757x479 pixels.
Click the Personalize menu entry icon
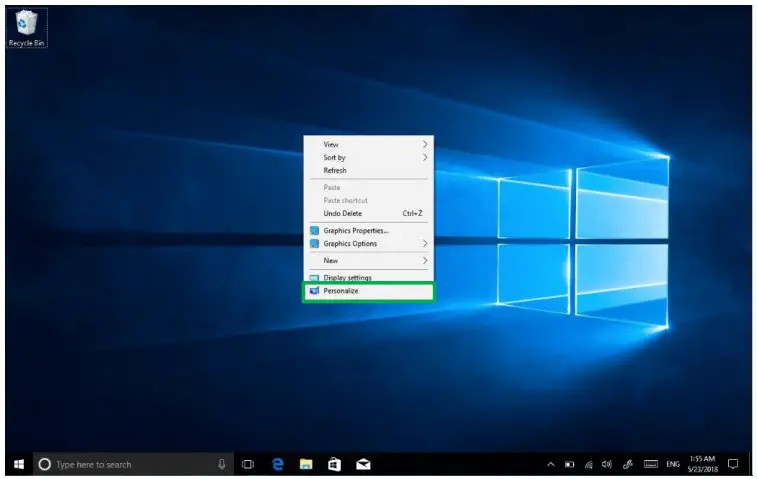pos(314,291)
